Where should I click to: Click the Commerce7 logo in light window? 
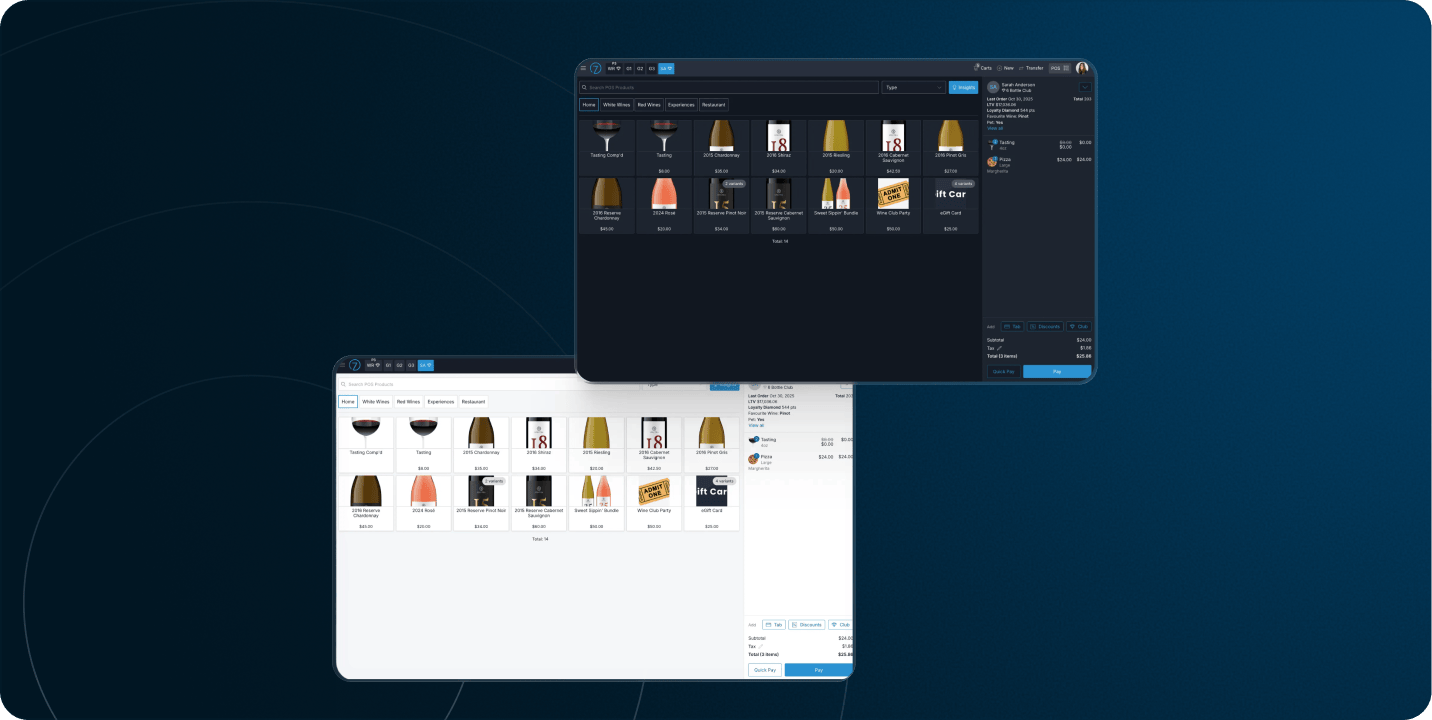click(355, 365)
